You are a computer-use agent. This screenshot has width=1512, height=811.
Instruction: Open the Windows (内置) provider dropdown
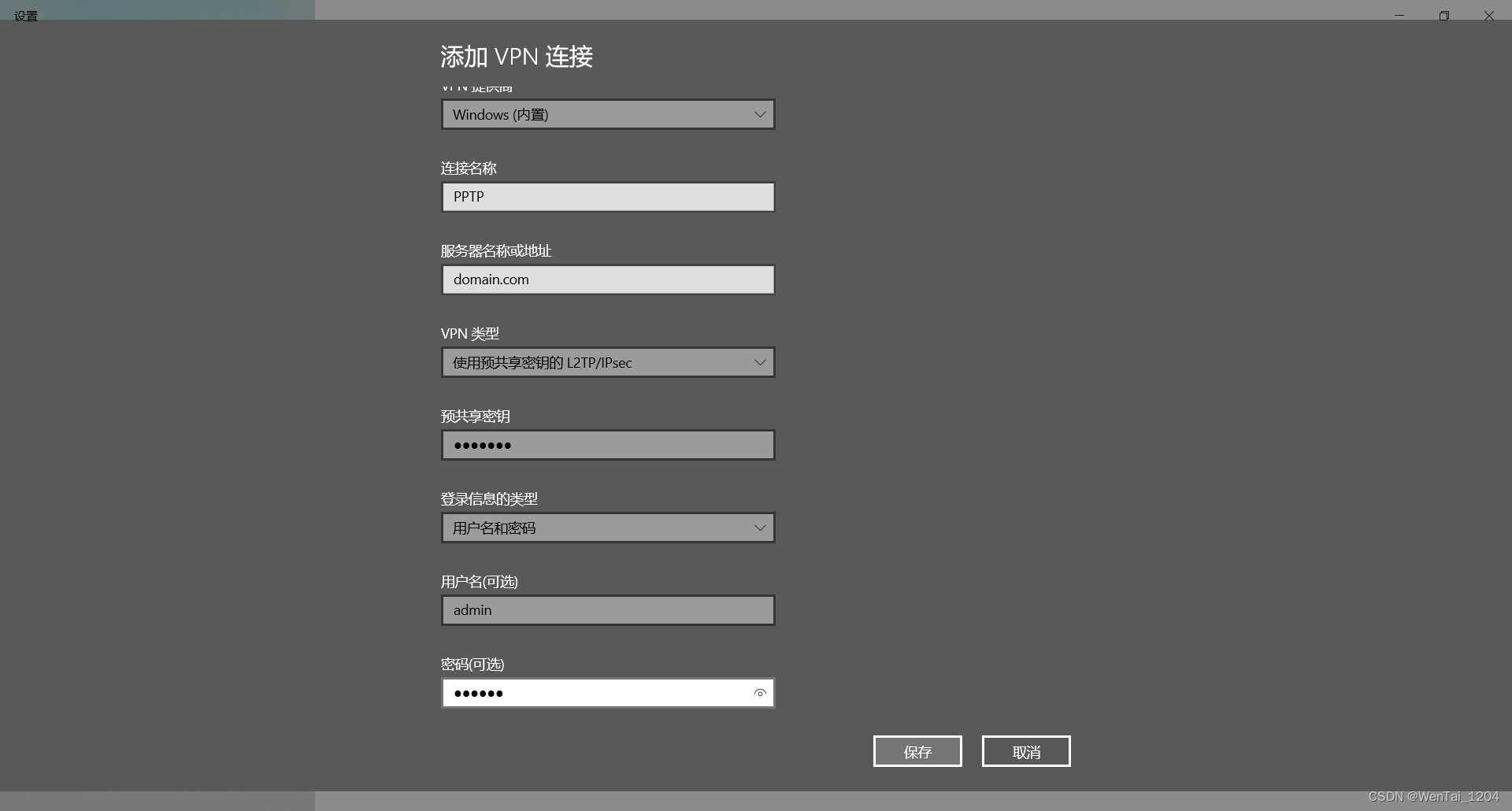coord(606,114)
